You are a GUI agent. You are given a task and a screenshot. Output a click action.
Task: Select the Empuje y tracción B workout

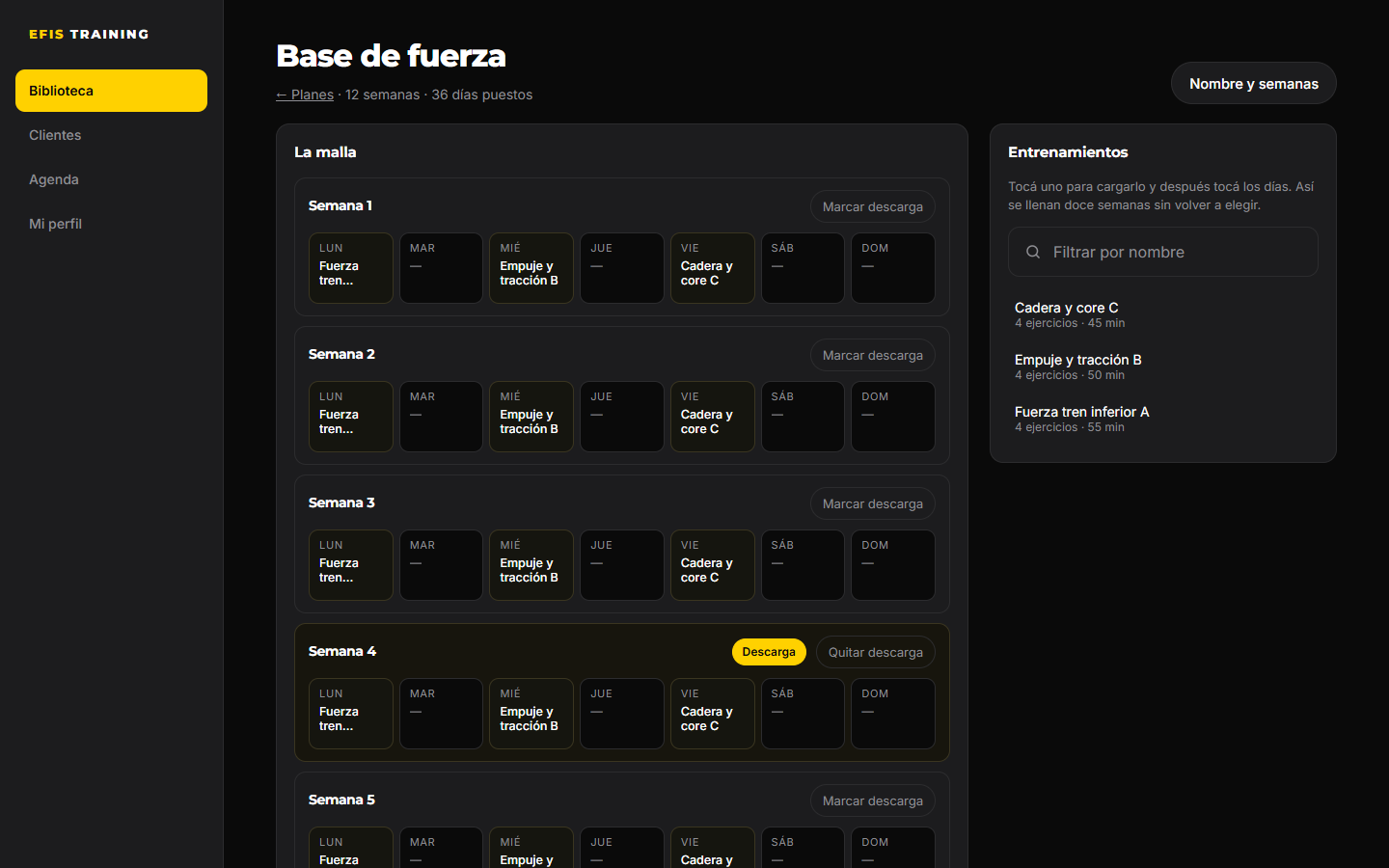point(1162,366)
